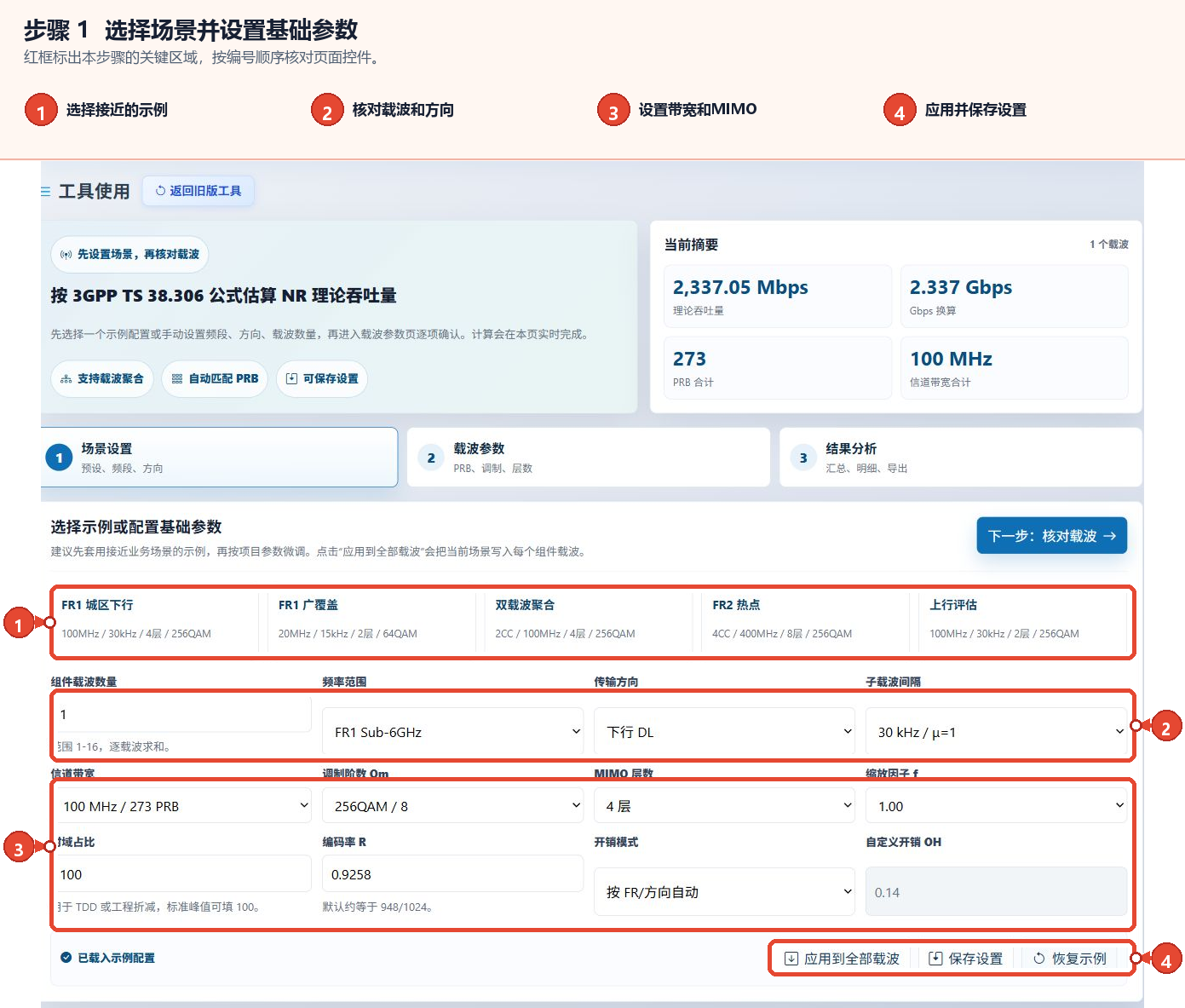Click the 100 MHz 信道带宽合计 card

click(x=1015, y=367)
